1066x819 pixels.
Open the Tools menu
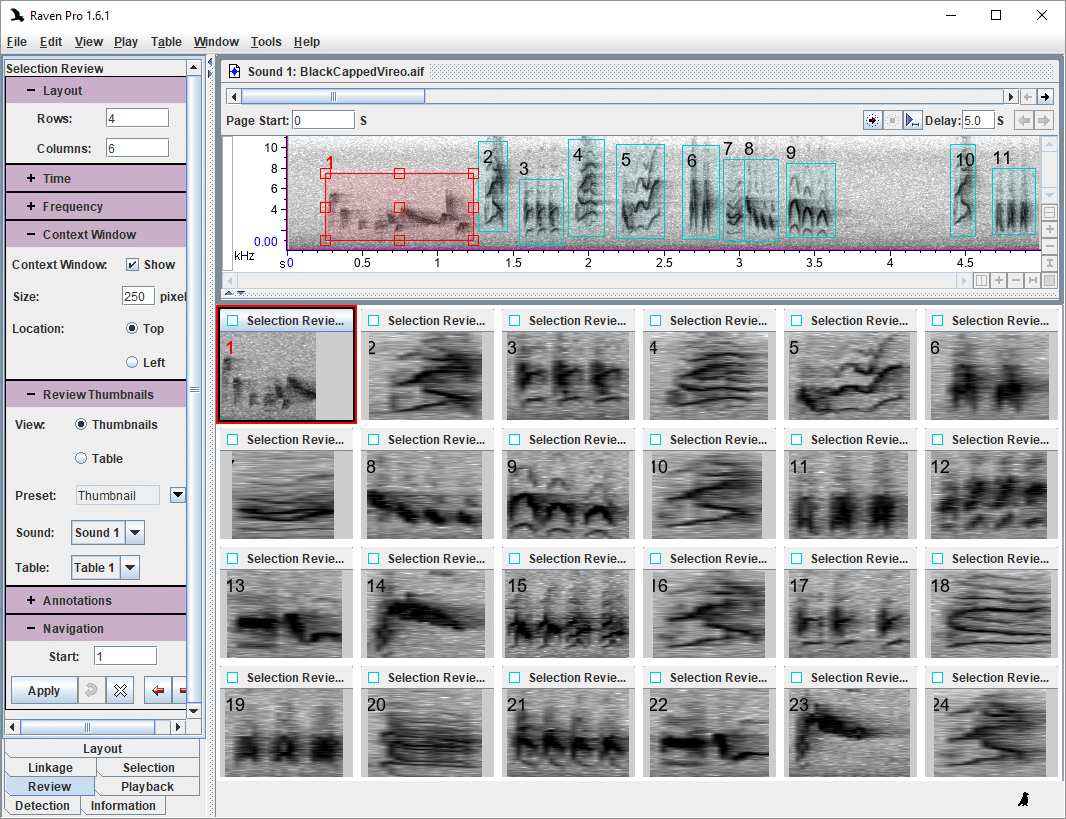coord(266,42)
